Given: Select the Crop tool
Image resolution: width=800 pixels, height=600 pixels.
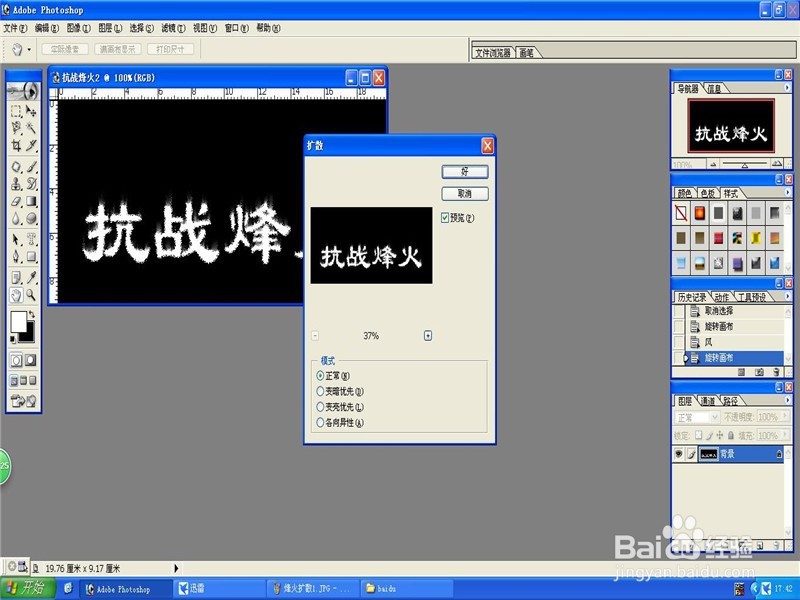Looking at the screenshot, I should click(15, 143).
